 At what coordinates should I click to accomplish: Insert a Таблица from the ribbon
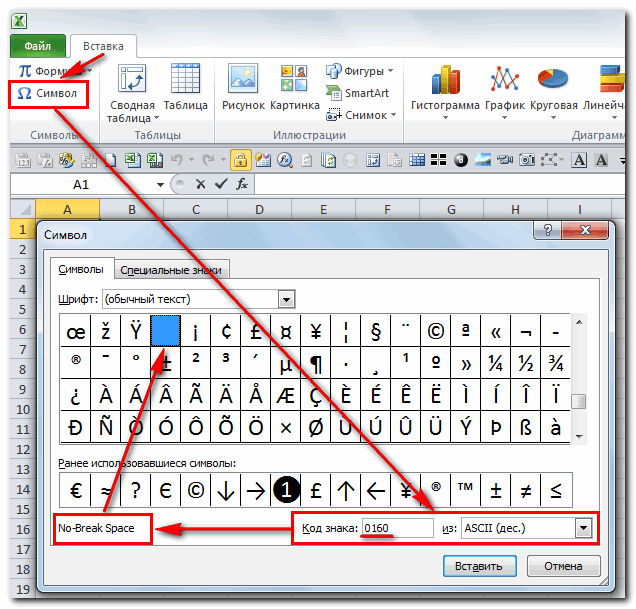point(185,78)
